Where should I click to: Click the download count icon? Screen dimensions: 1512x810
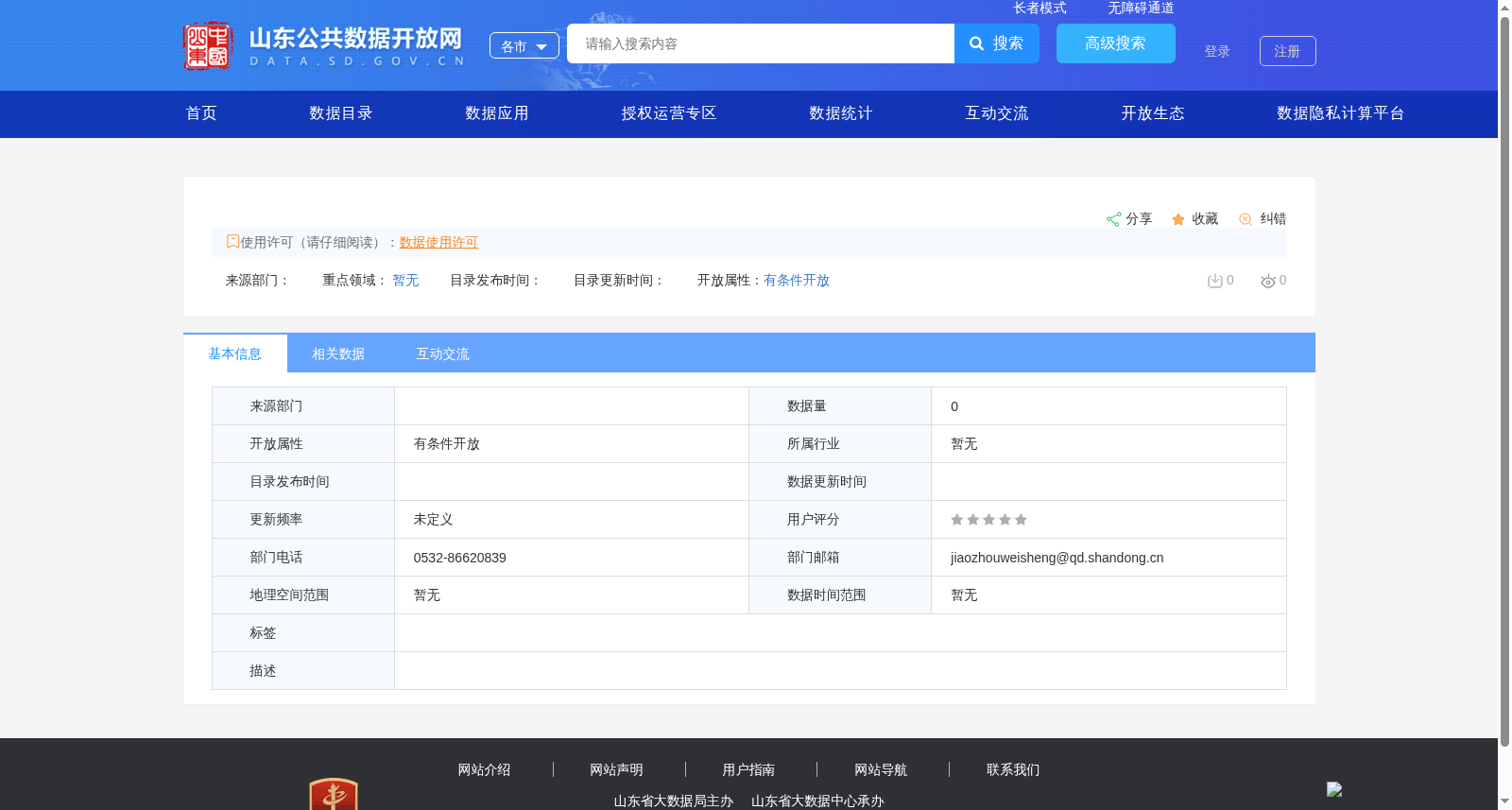click(1214, 281)
